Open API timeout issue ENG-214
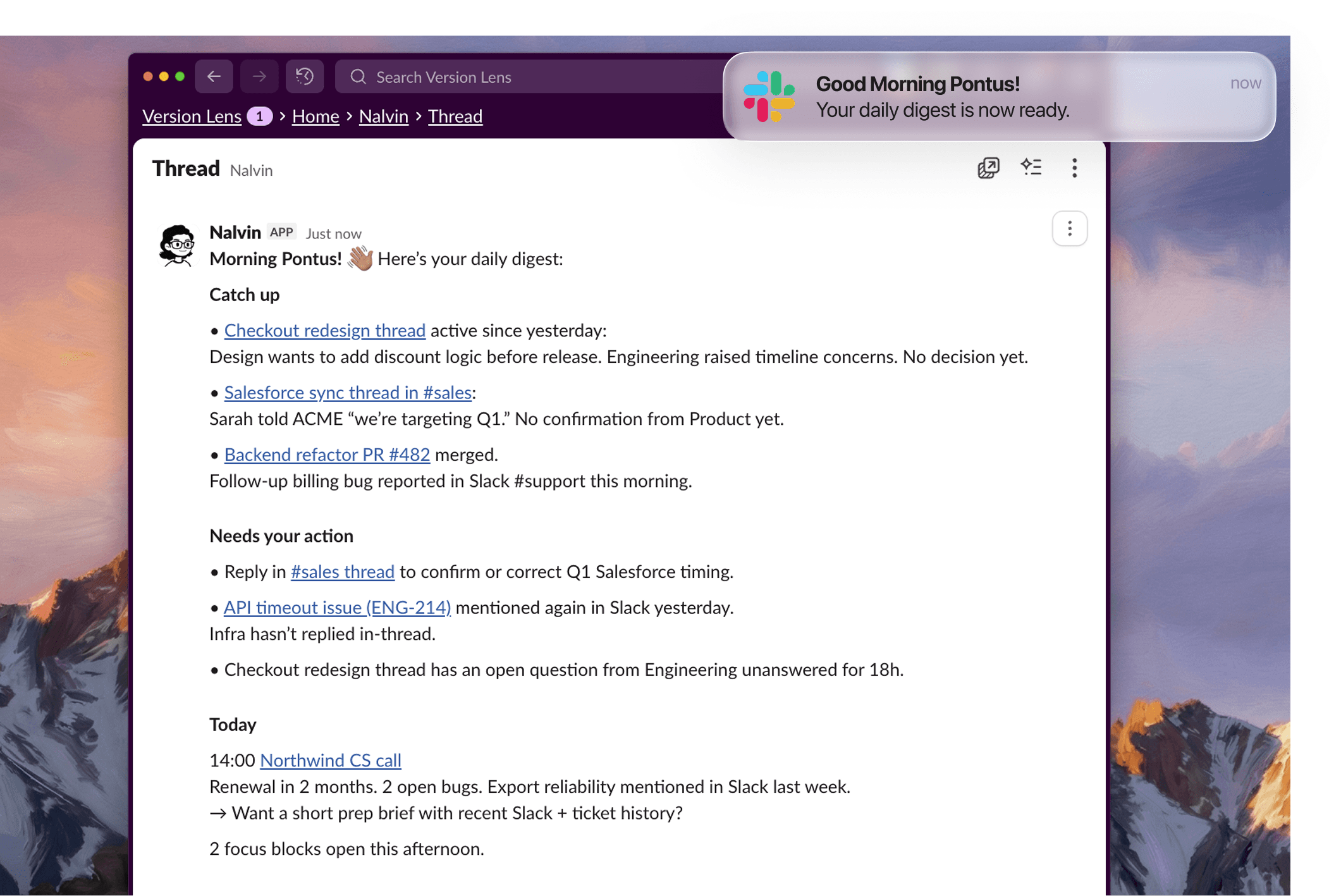 point(337,607)
